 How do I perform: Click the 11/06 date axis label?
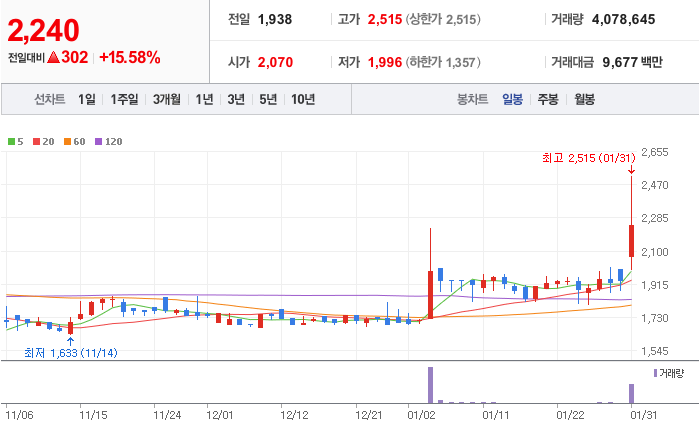coord(19,415)
